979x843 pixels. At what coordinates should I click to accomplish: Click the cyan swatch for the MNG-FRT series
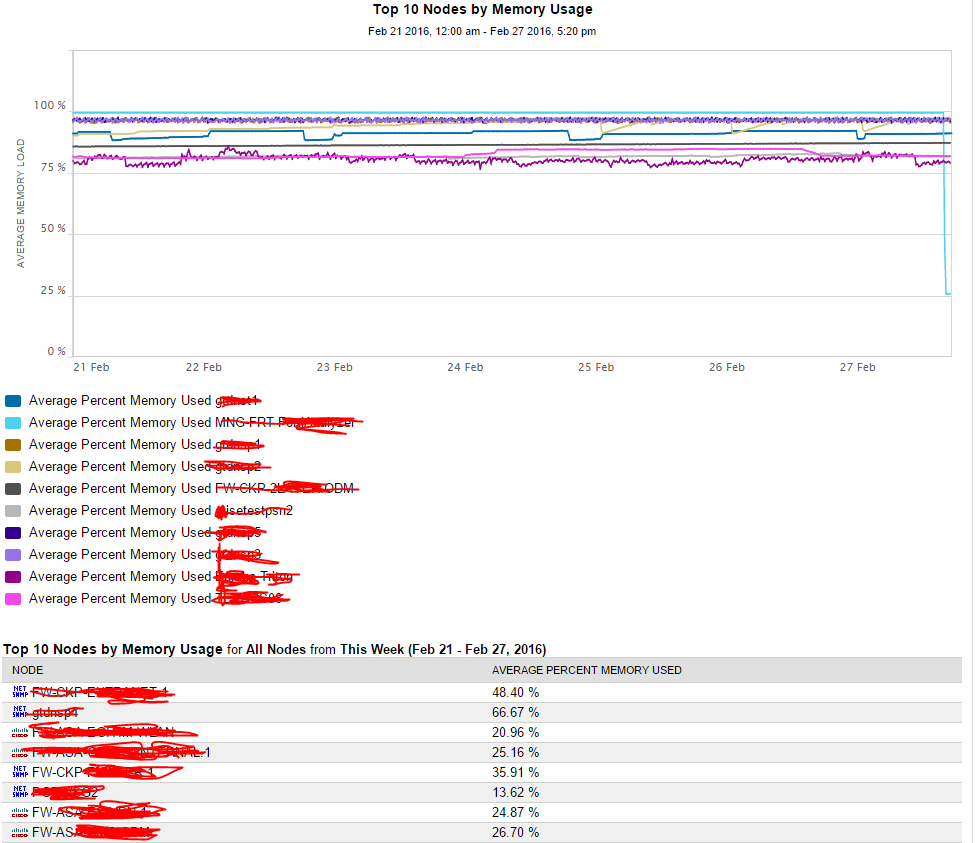13,423
